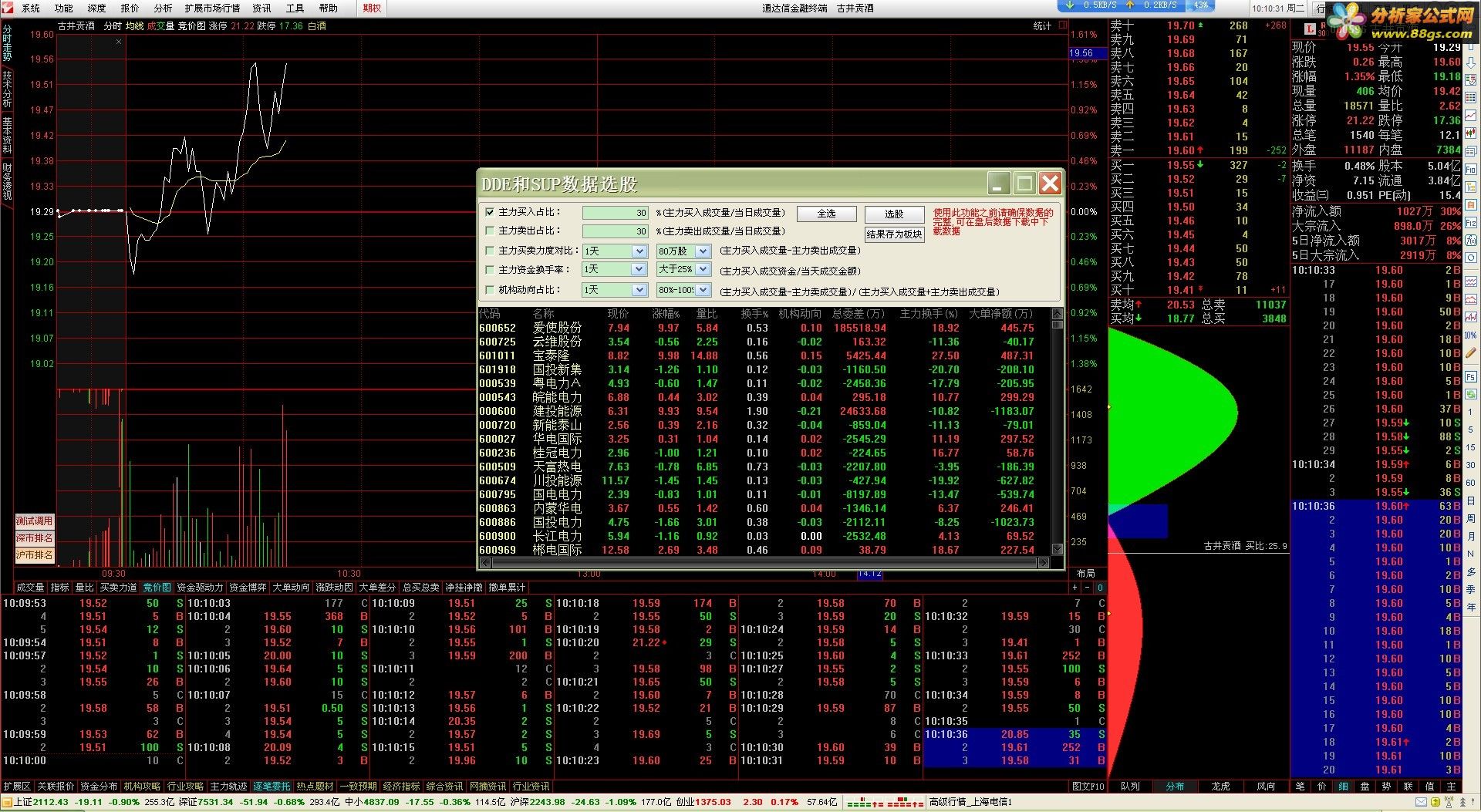Click the 结果存为板块 button
Image resolution: width=1481 pixels, height=812 pixels.
click(894, 234)
